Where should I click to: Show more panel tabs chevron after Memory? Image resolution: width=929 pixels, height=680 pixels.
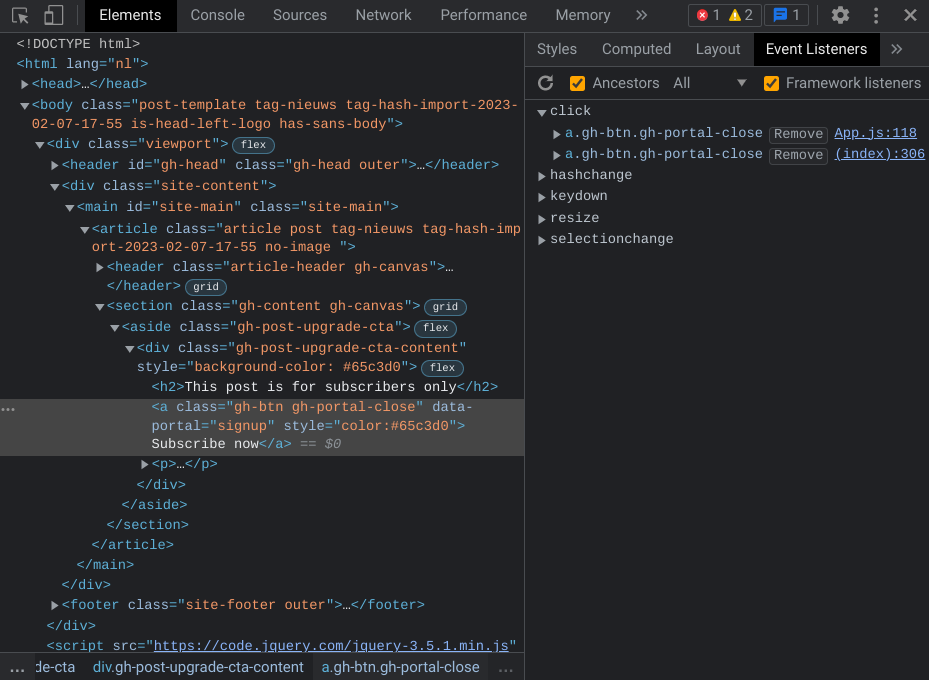642,15
